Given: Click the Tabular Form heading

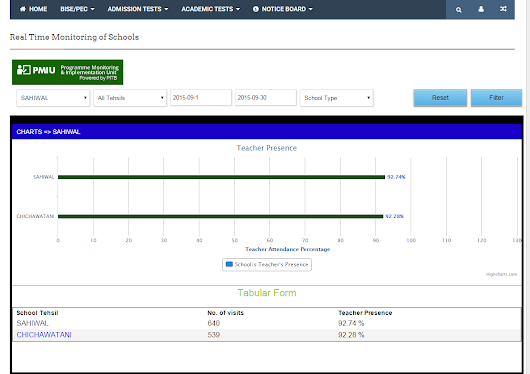Looking at the screenshot, I should tap(267, 293).
